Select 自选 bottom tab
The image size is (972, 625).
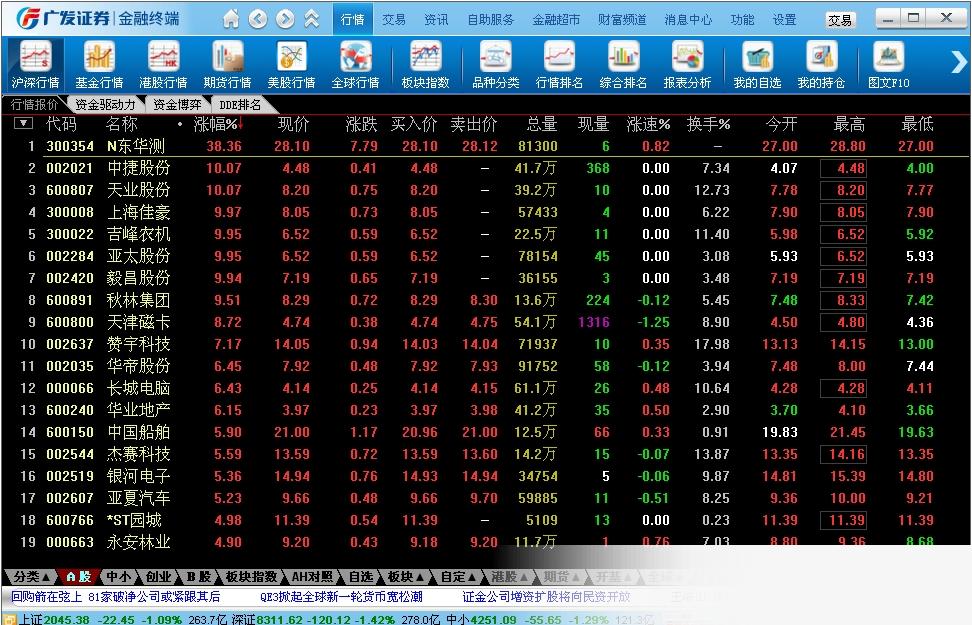360,577
